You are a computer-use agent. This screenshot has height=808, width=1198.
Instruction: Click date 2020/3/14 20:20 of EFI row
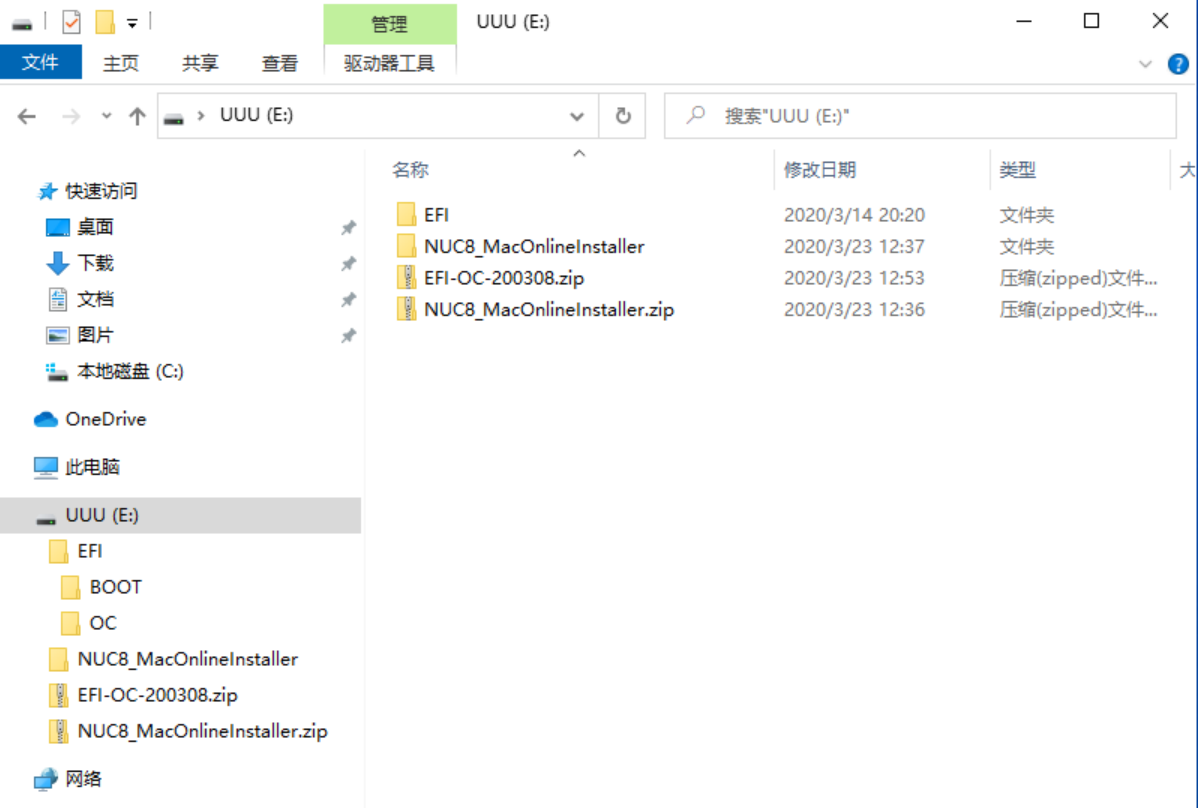click(x=854, y=215)
